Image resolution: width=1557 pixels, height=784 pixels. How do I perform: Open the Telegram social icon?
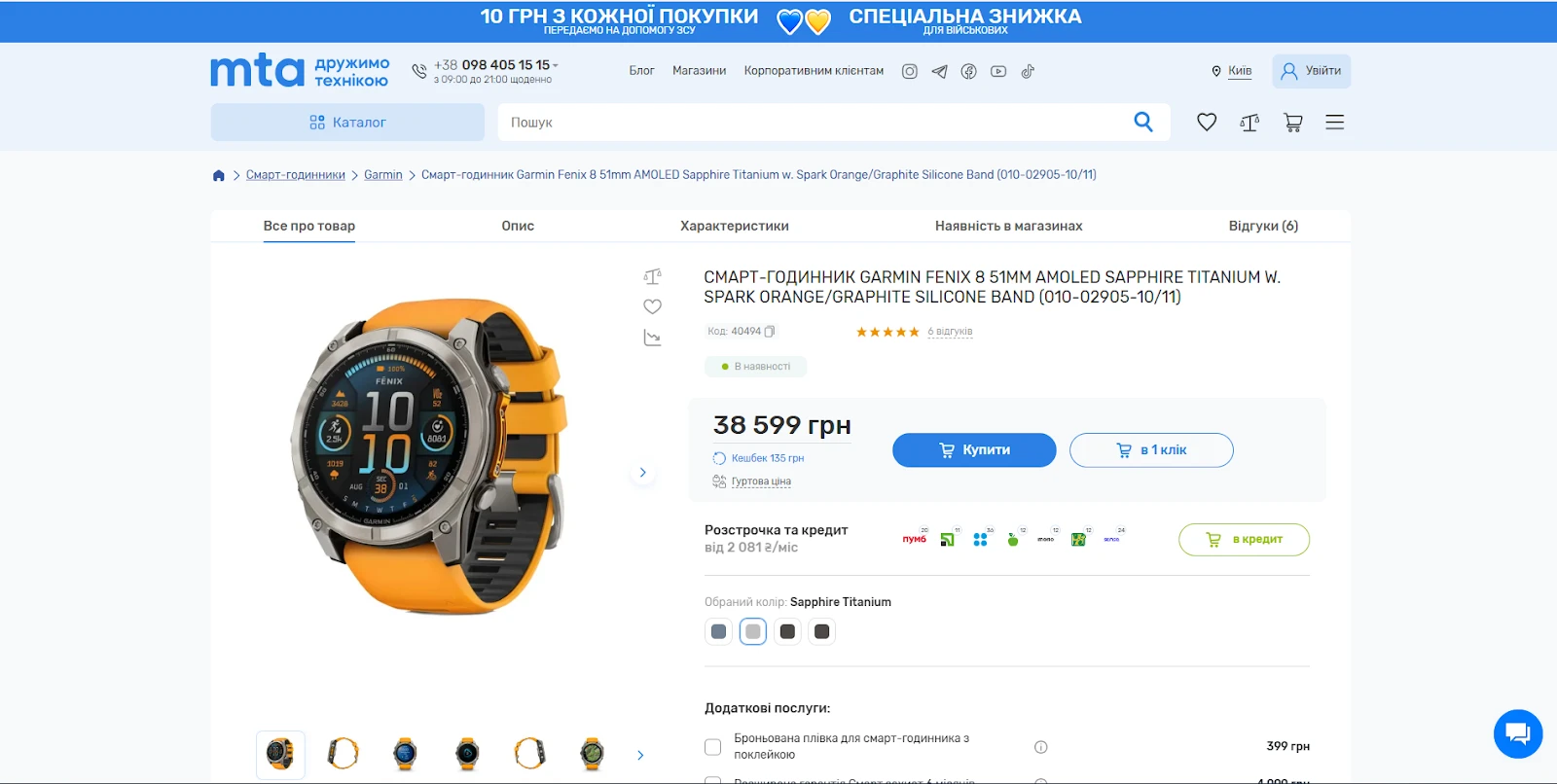click(939, 71)
